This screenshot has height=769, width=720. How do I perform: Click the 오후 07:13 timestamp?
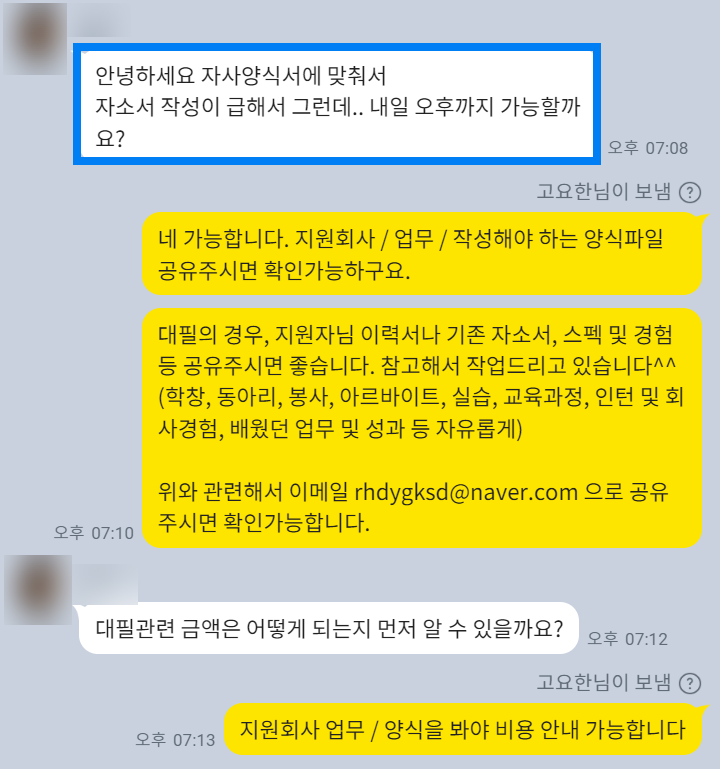[175, 740]
